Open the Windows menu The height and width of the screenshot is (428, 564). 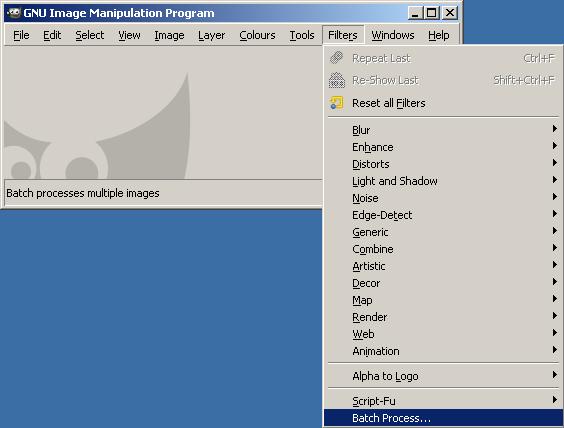pyautogui.click(x=393, y=35)
